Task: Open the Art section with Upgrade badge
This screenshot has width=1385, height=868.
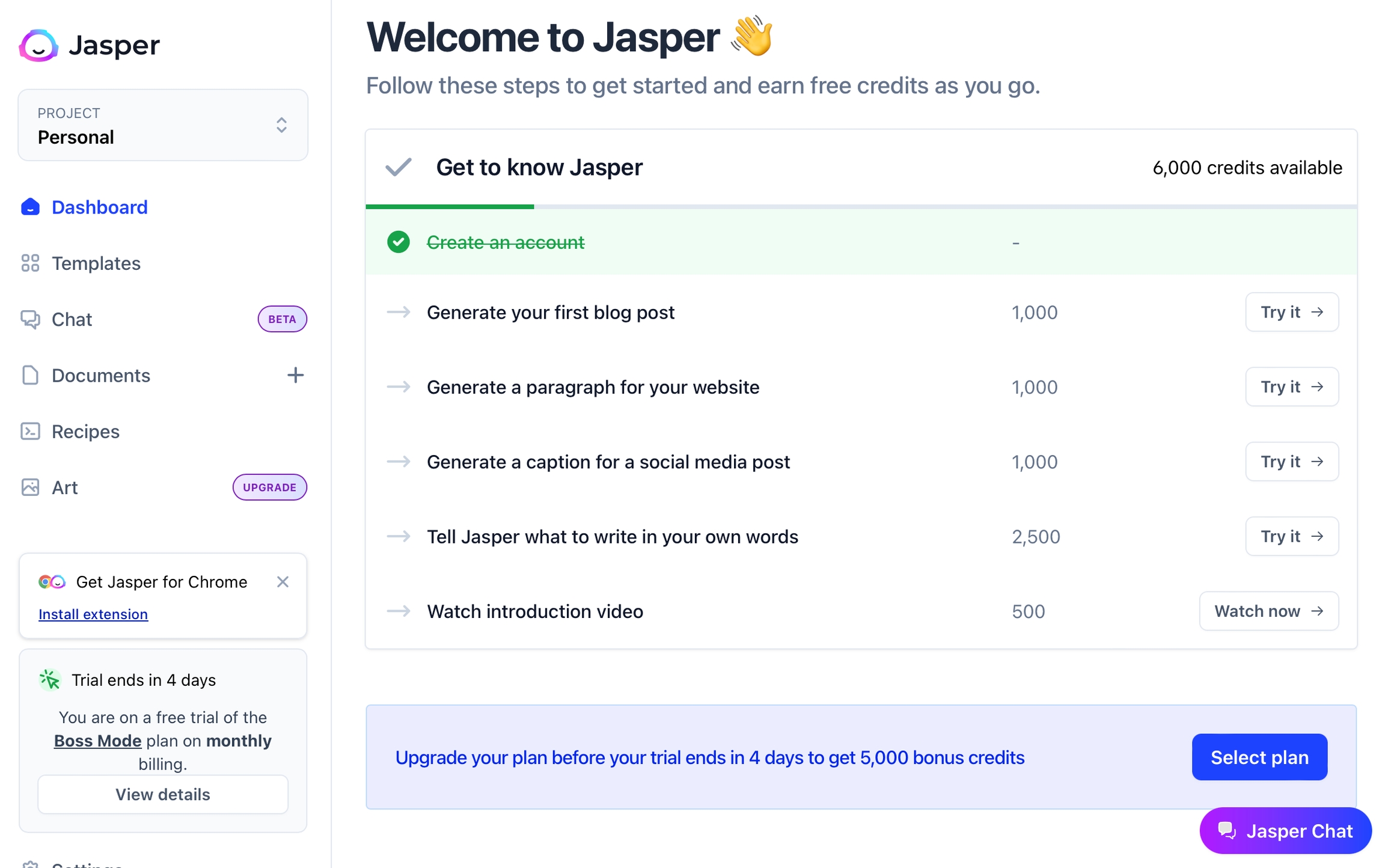Action: [65, 487]
